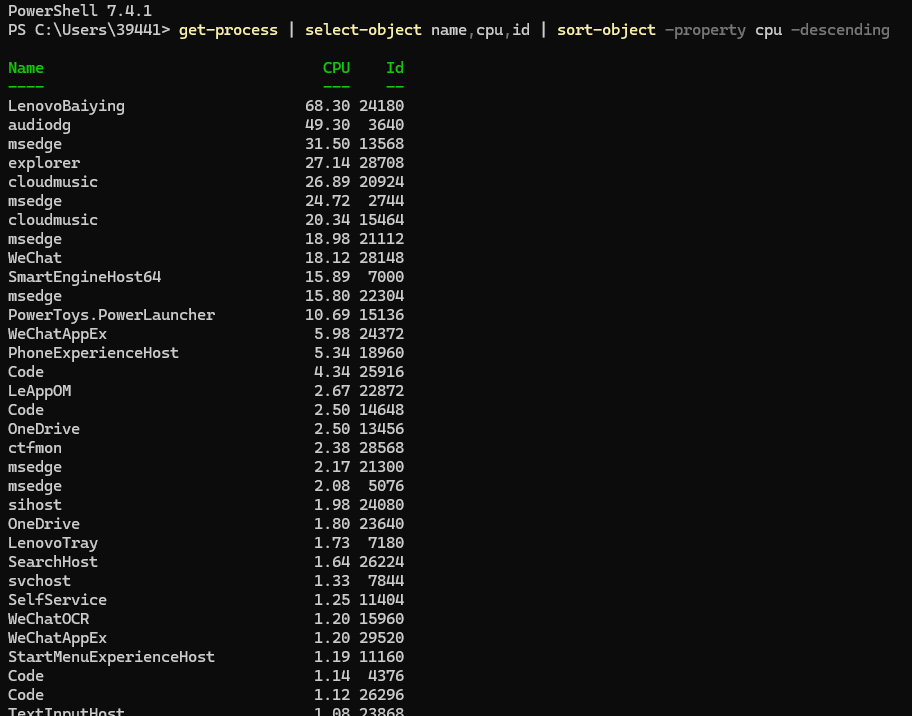Click process Id "28708"
912x716 pixels.
pos(382,163)
